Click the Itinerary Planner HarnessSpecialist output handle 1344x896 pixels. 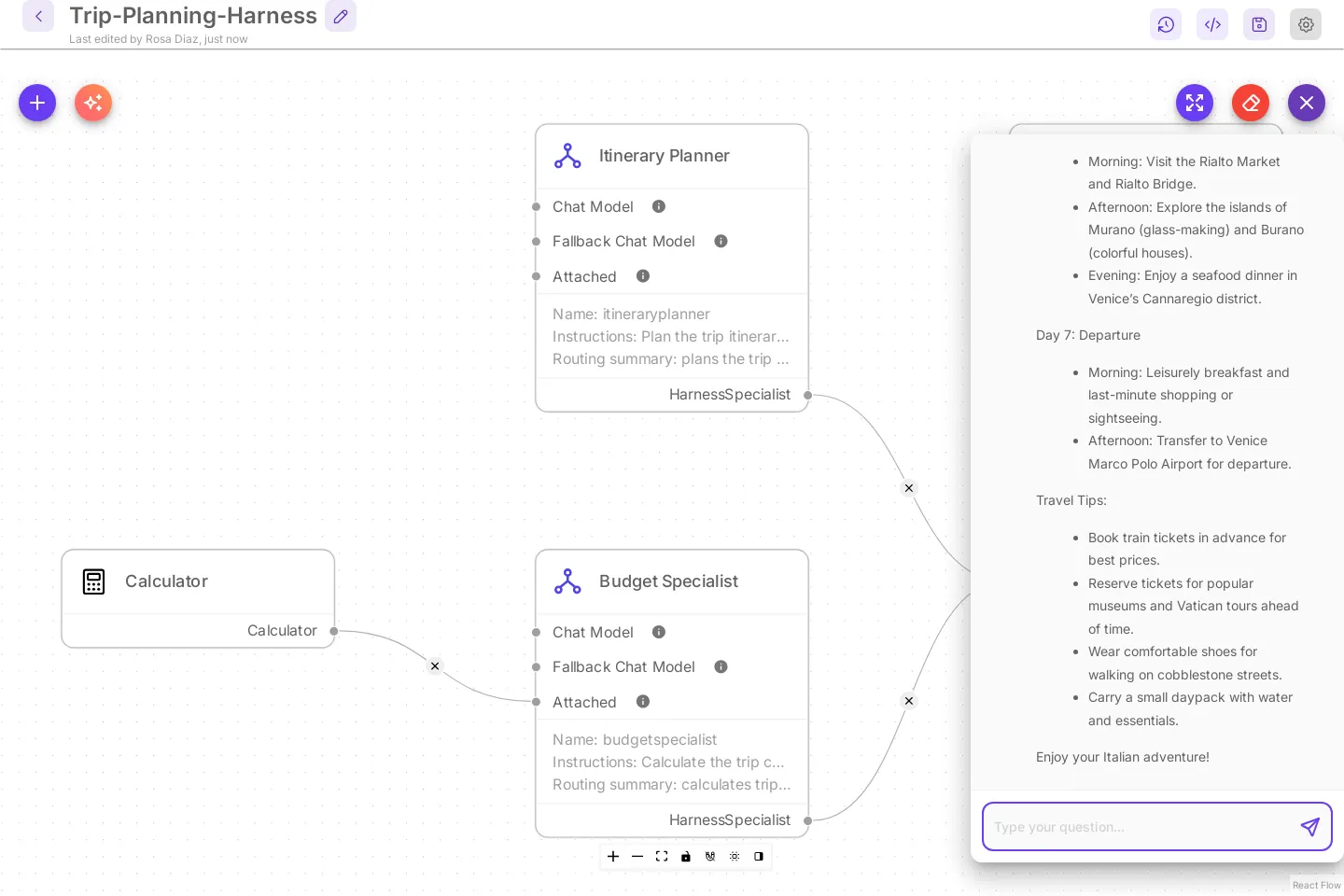tap(808, 395)
